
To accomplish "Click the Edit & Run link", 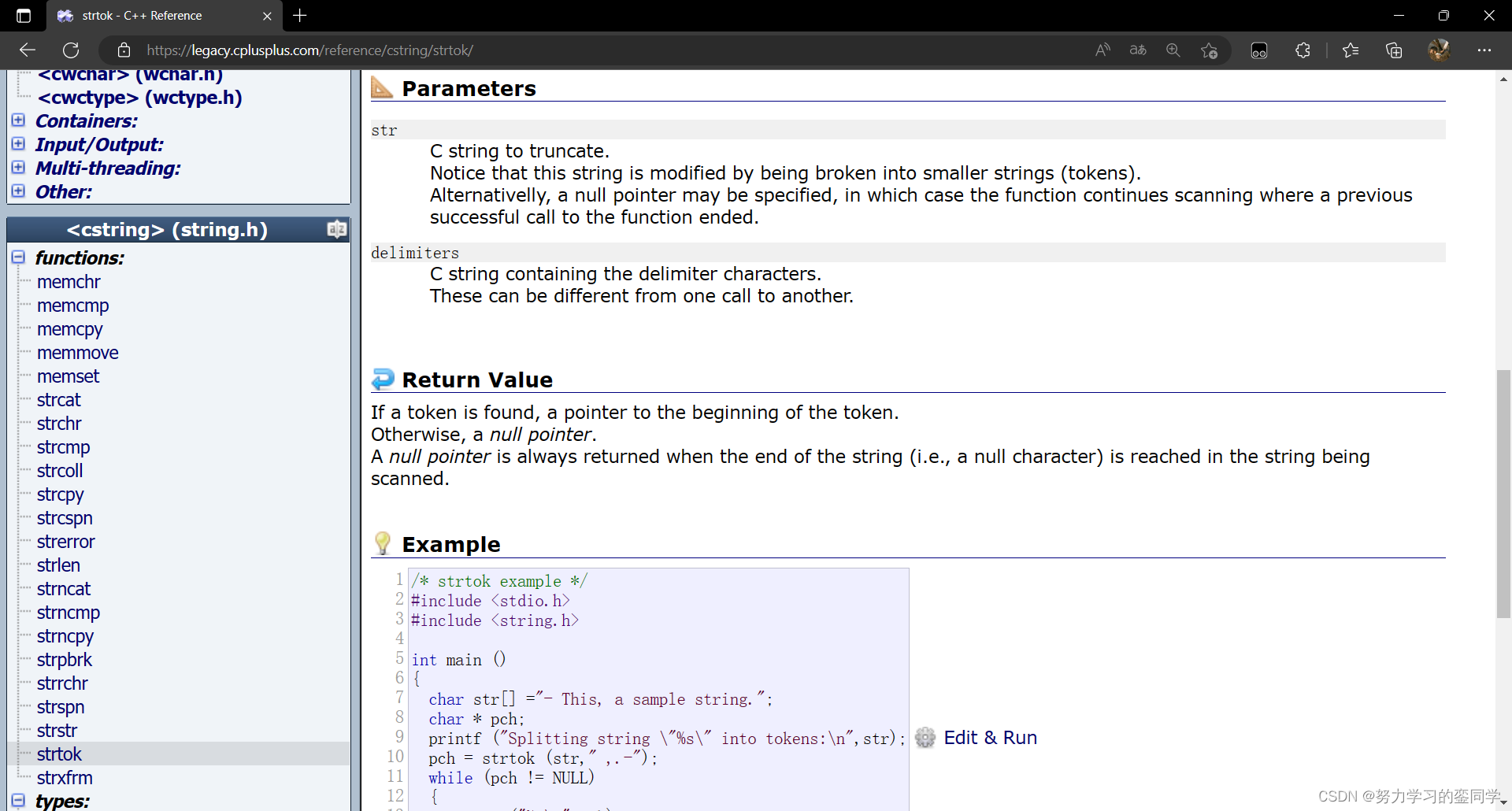I will [x=990, y=738].
